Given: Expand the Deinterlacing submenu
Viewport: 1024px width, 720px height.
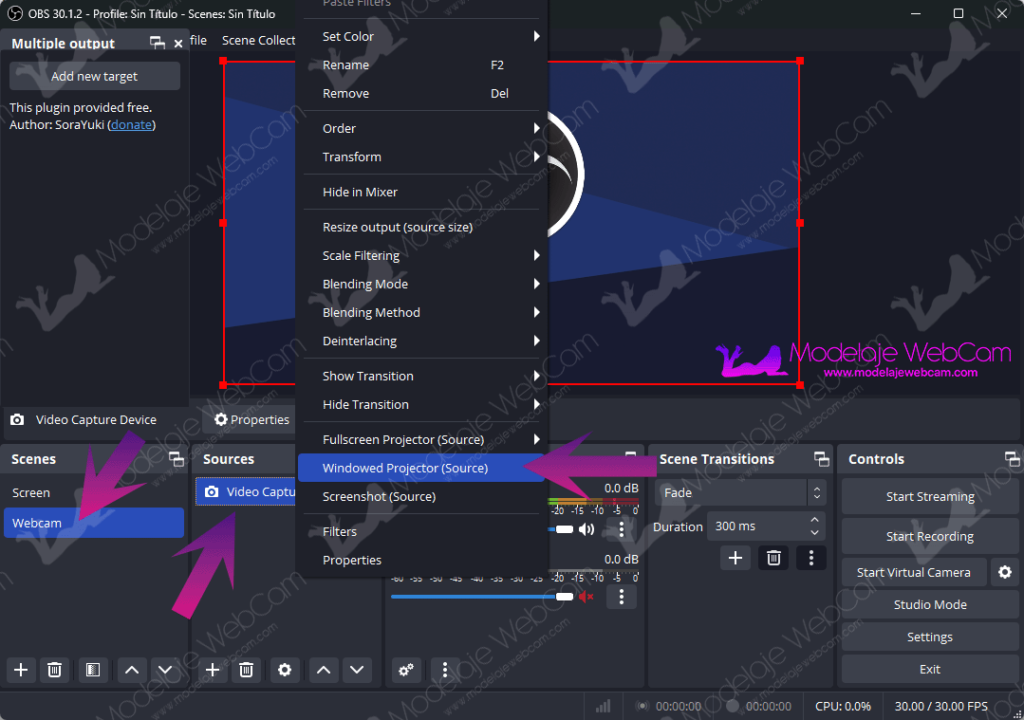Looking at the screenshot, I should coord(422,341).
